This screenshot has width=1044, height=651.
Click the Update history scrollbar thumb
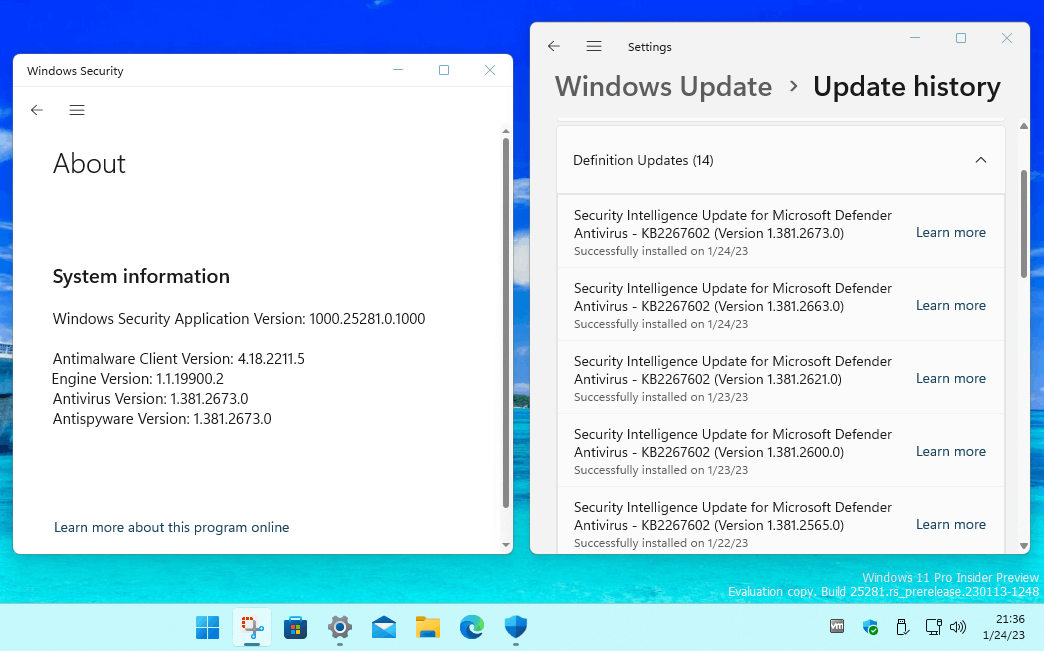1024,224
